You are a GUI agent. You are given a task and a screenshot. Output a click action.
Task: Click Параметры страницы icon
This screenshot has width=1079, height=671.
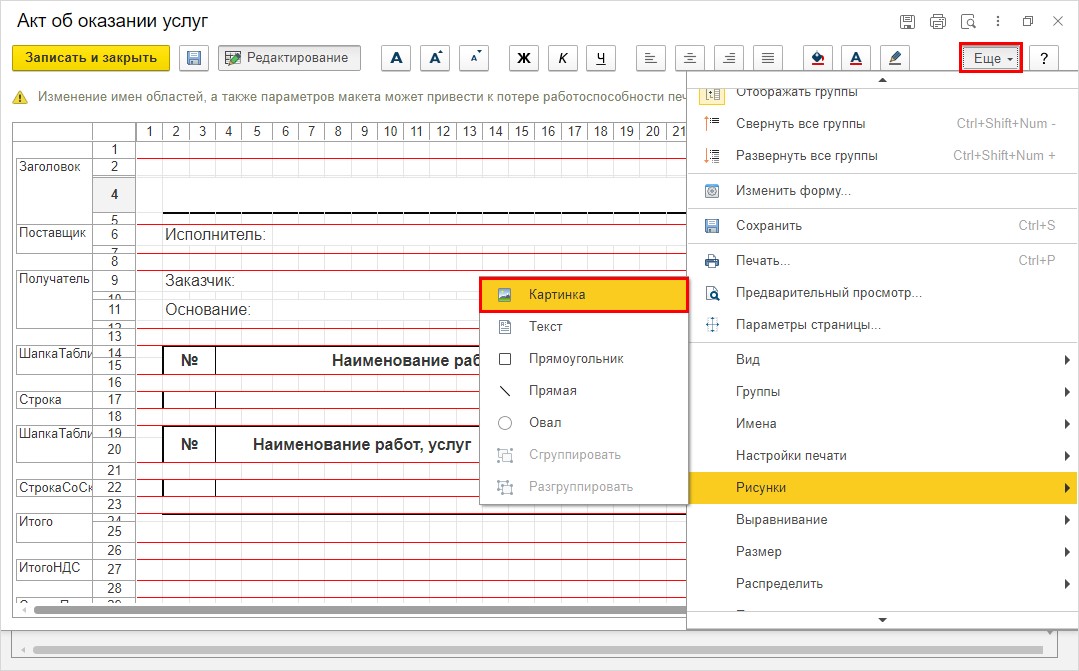coord(712,325)
